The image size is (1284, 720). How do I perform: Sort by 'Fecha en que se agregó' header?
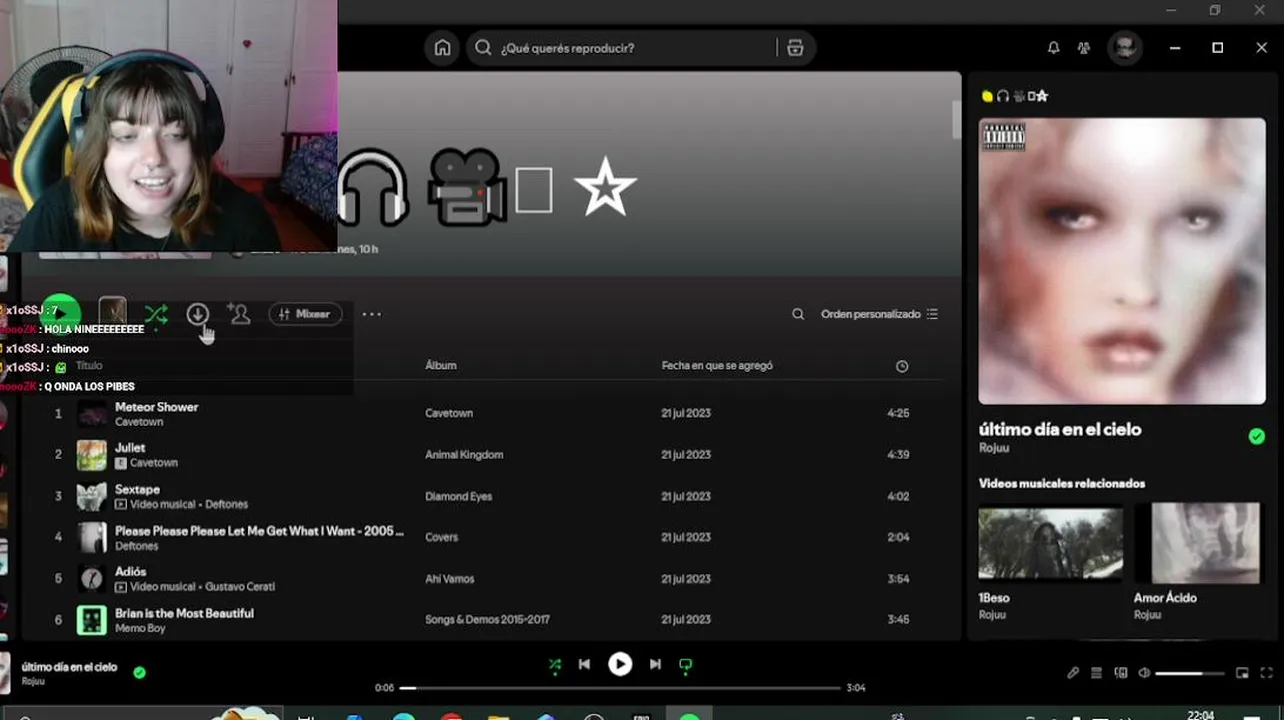[x=717, y=365]
